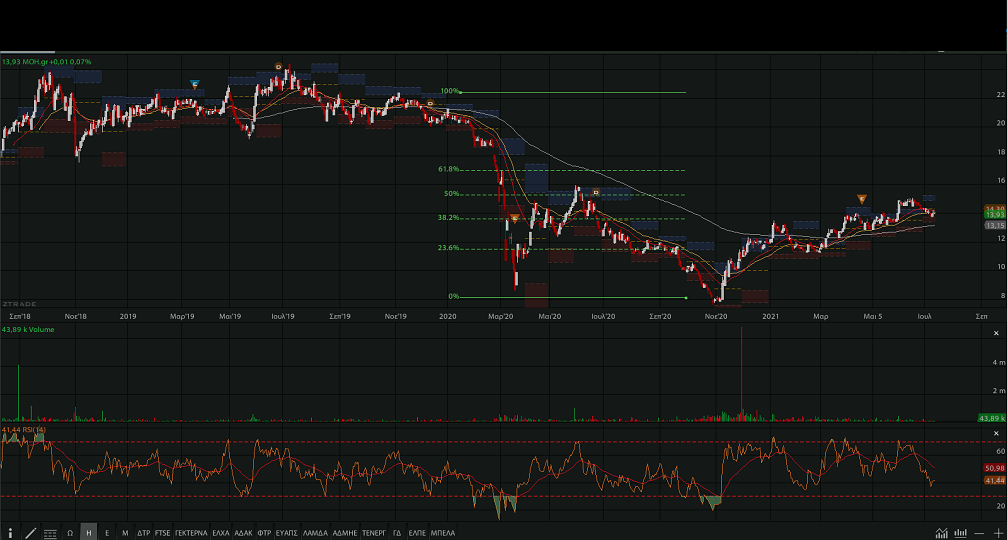This screenshot has height=540, width=1007.
Task: Zoom out using the minus icon
Action: [980, 533]
